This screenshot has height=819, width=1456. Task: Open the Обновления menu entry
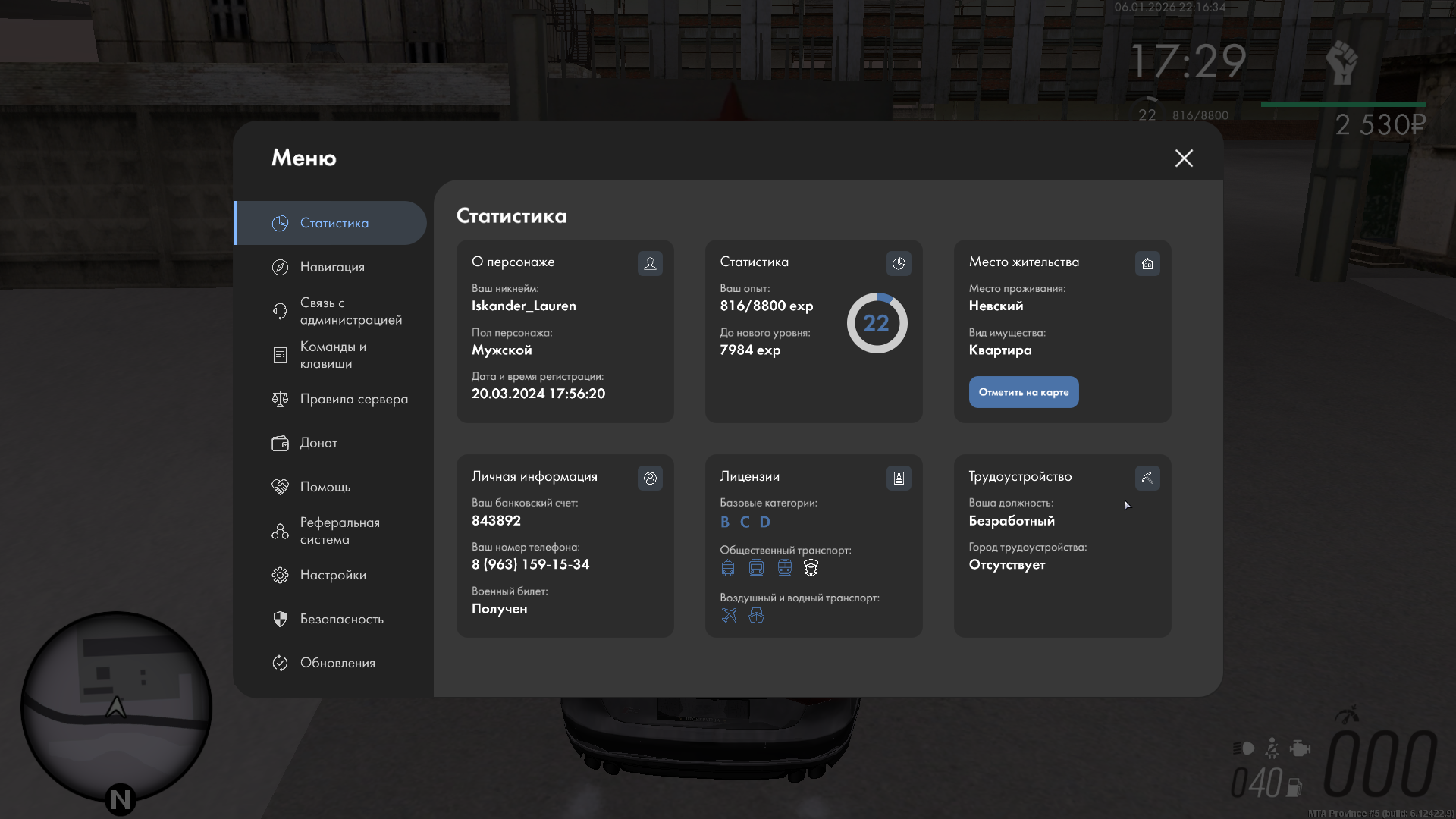pos(337,663)
